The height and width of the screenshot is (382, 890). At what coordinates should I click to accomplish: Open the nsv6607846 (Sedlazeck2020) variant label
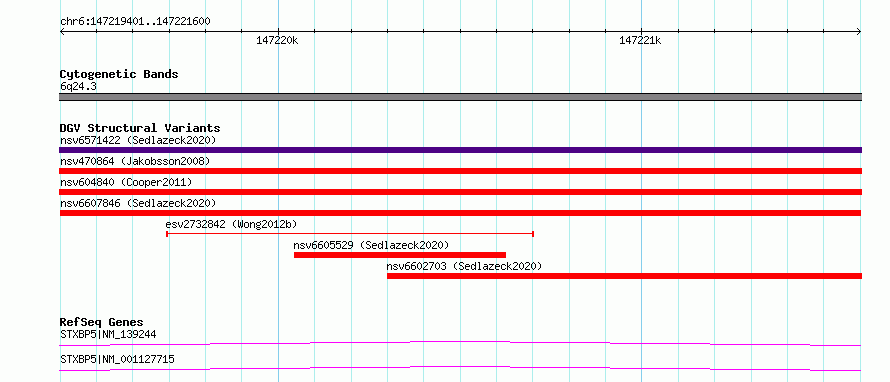(x=138, y=203)
